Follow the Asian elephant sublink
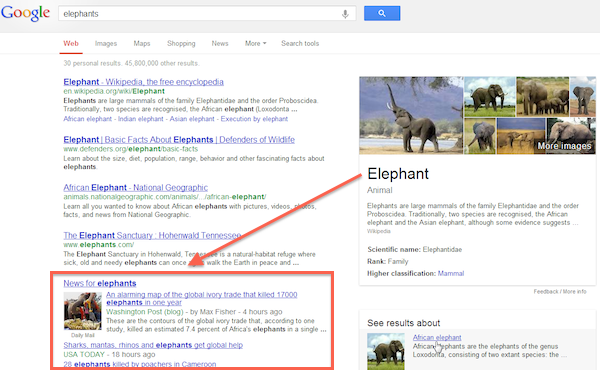 [x=192, y=119]
